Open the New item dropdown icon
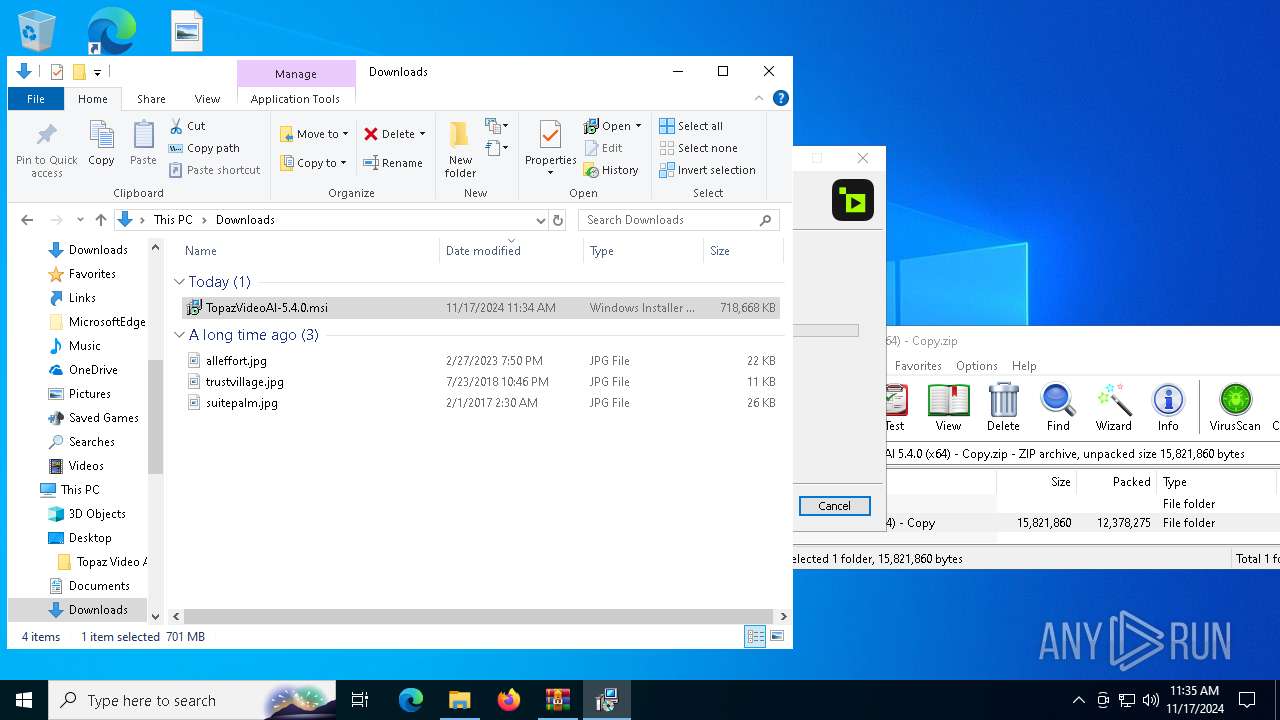Screen dimensions: 1280x720 (x=497, y=126)
